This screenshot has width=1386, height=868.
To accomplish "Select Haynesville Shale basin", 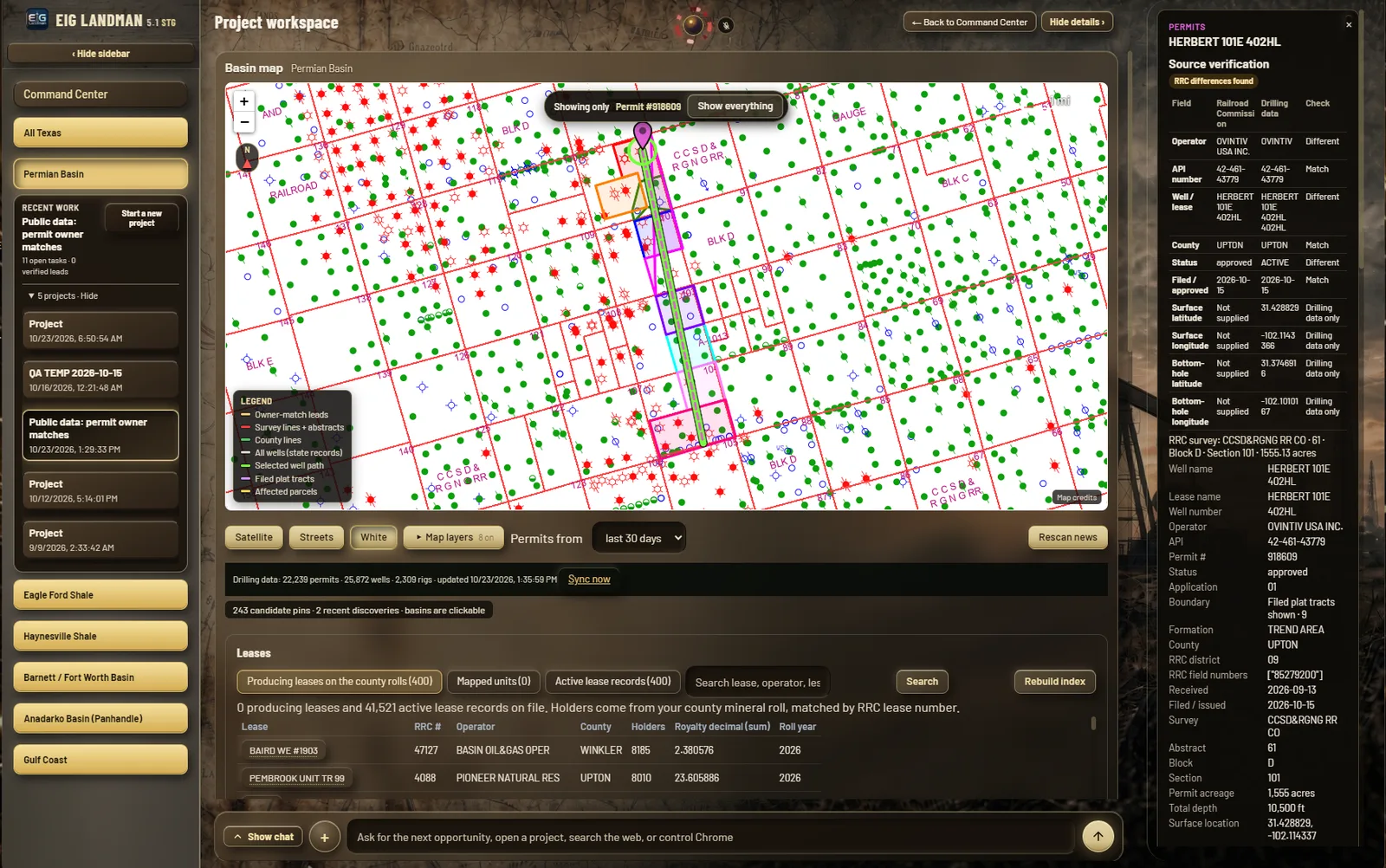I will coord(100,637).
